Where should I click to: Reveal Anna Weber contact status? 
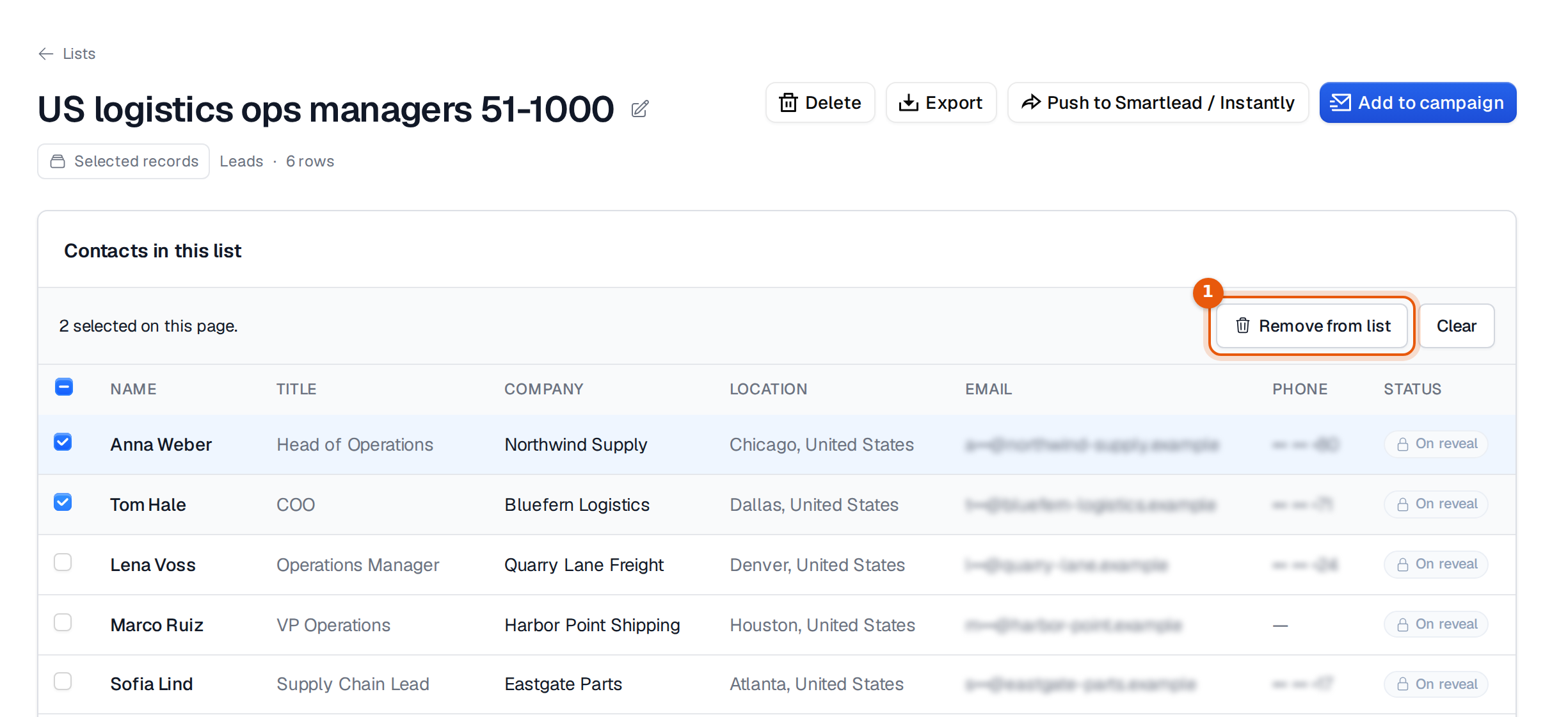coord(1436,444)
